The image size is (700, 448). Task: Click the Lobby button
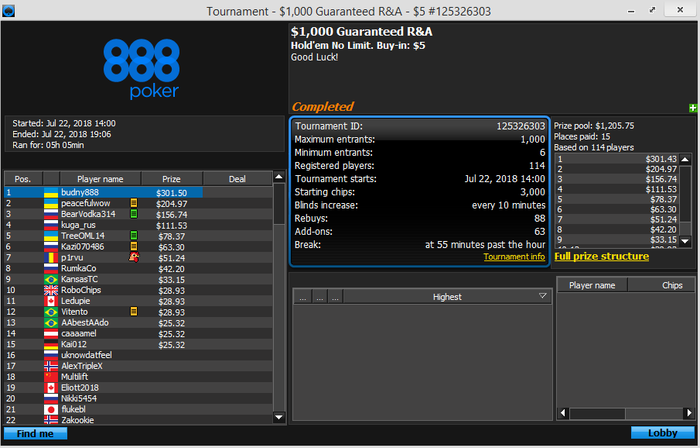662,433
